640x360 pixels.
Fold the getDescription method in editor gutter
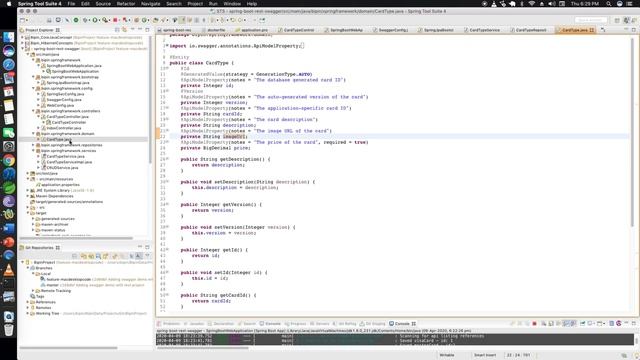167,159
